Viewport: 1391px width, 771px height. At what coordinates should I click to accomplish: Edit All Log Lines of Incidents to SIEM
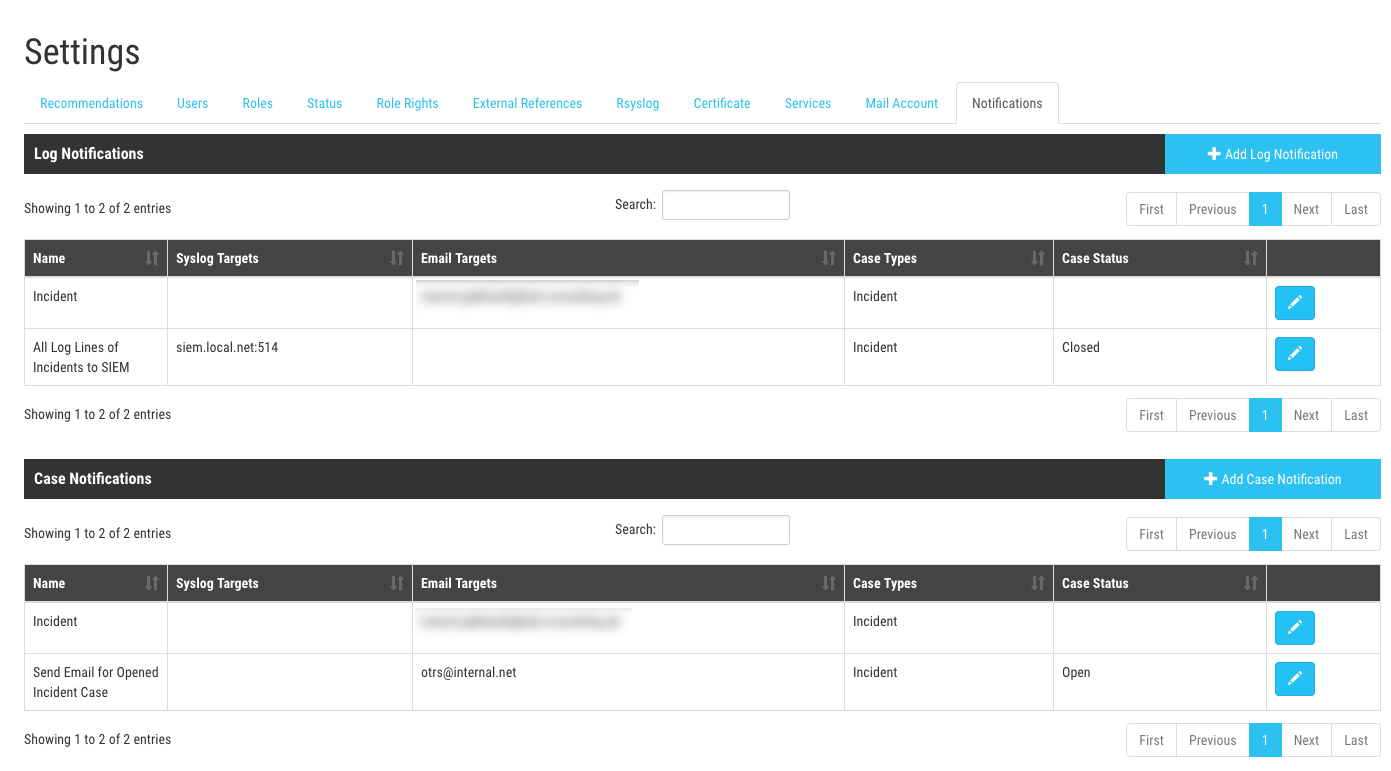coord(1294,354)
